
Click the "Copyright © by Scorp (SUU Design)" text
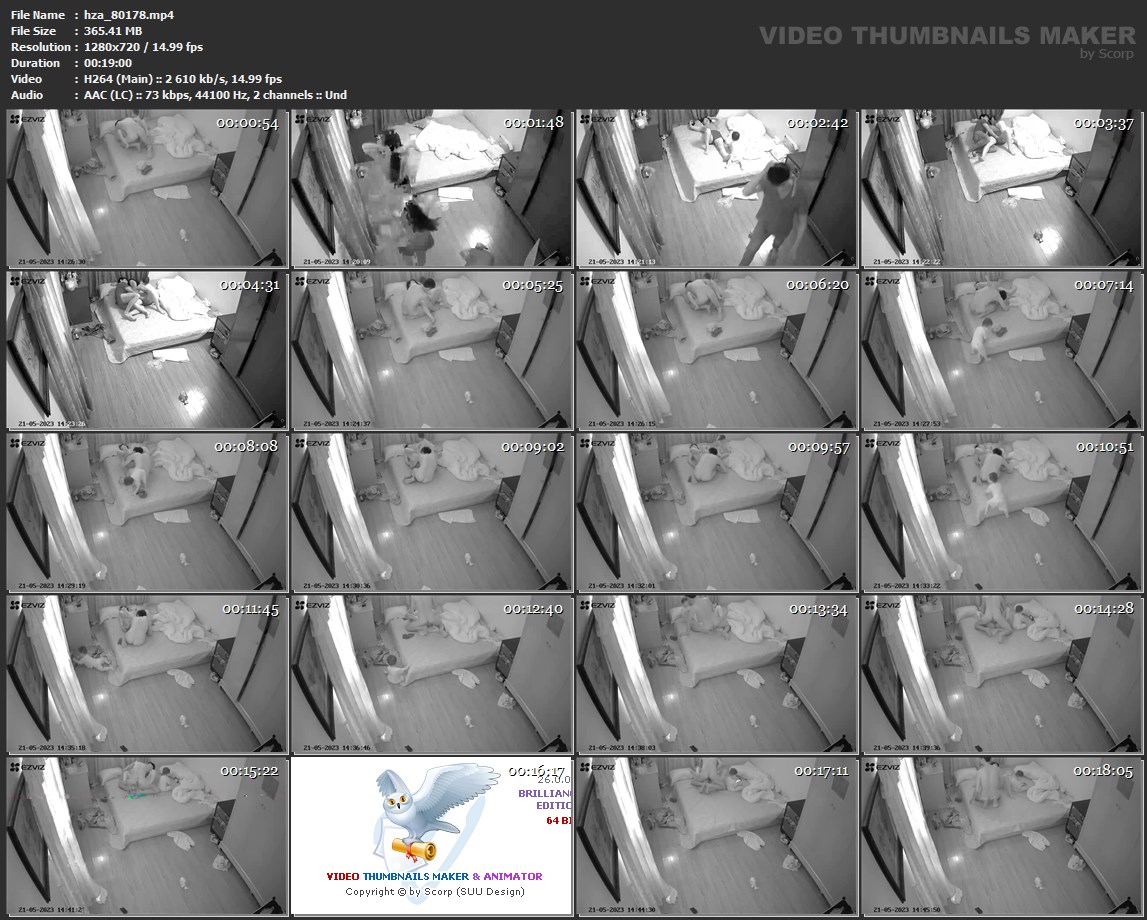[x=434, y=891]
